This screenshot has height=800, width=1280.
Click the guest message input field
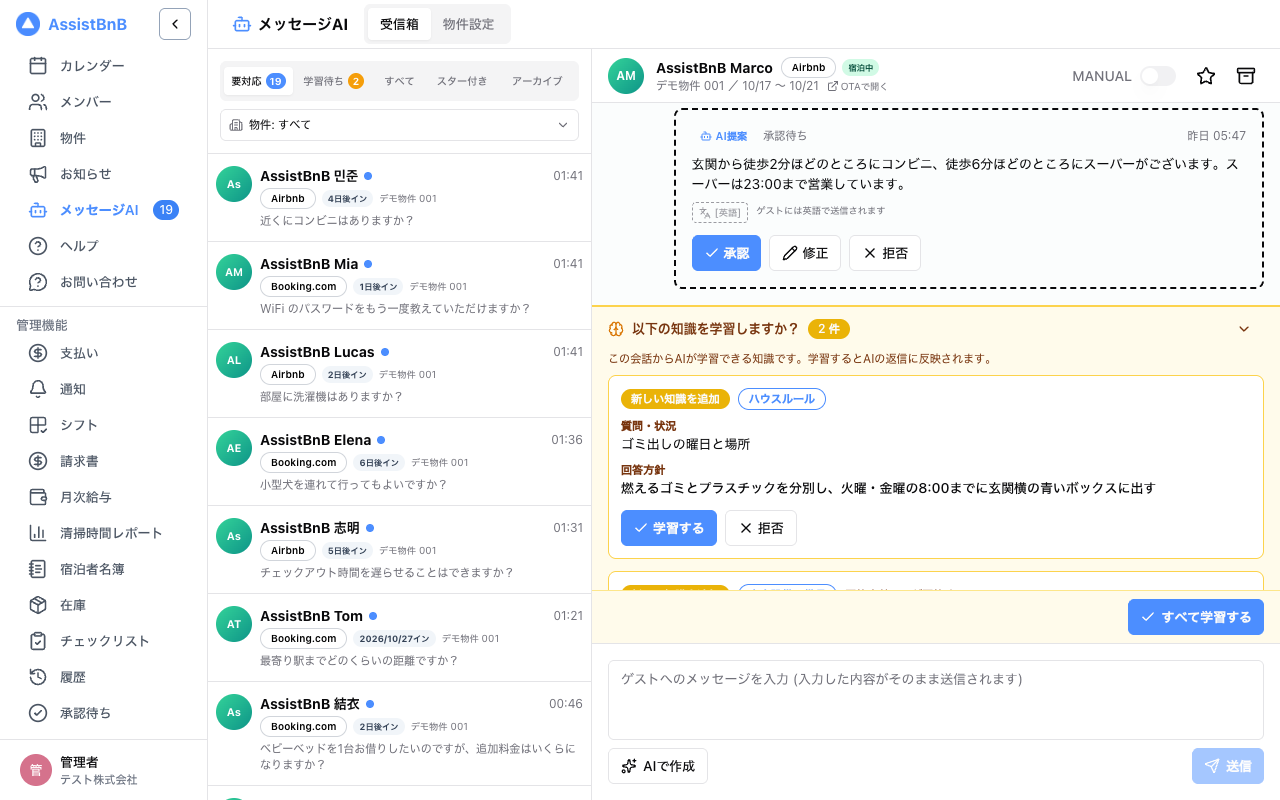tap(936, 700)
